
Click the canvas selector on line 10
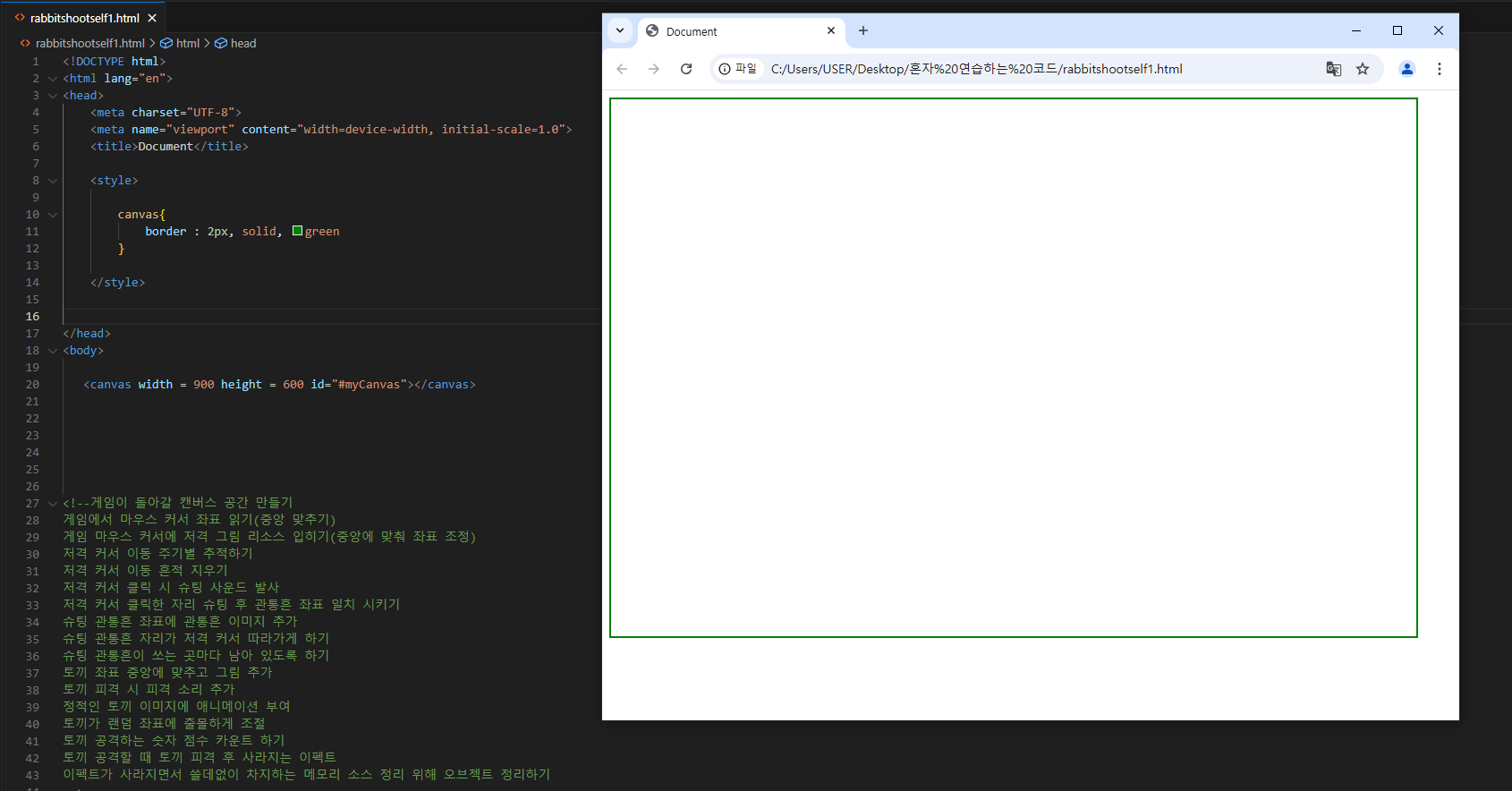139,215
